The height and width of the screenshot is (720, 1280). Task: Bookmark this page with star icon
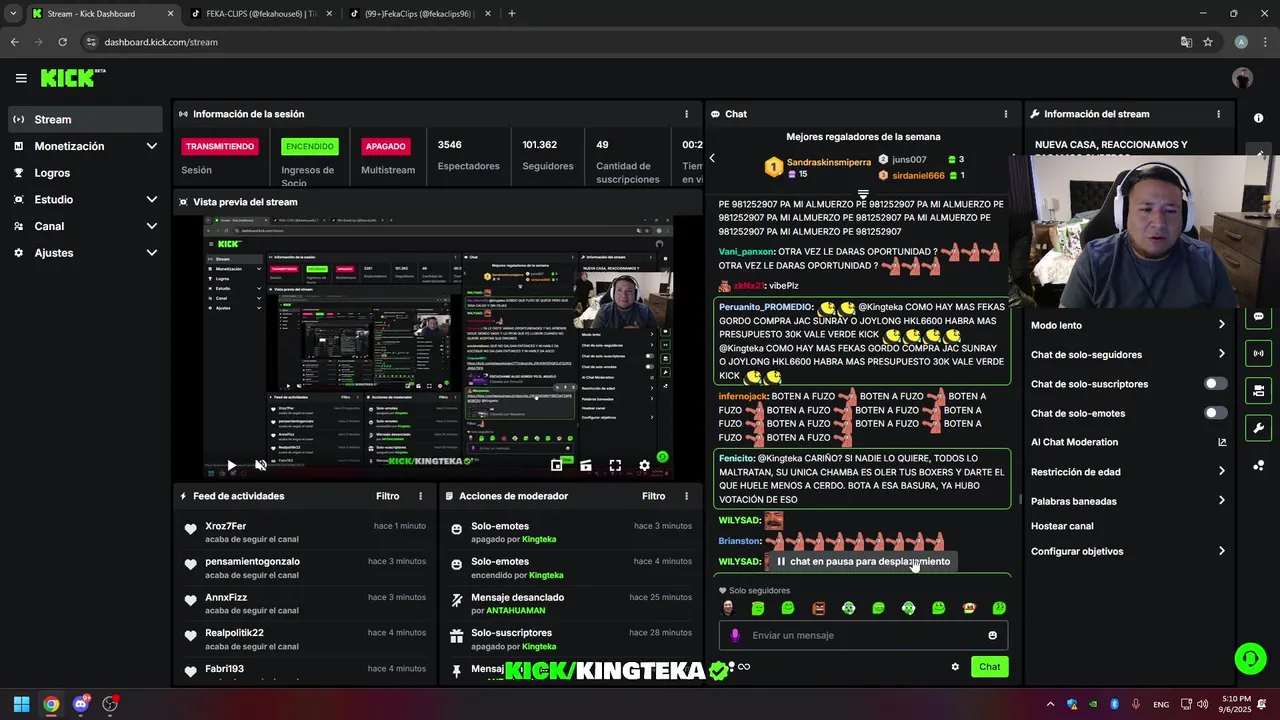click(1208, 42)
